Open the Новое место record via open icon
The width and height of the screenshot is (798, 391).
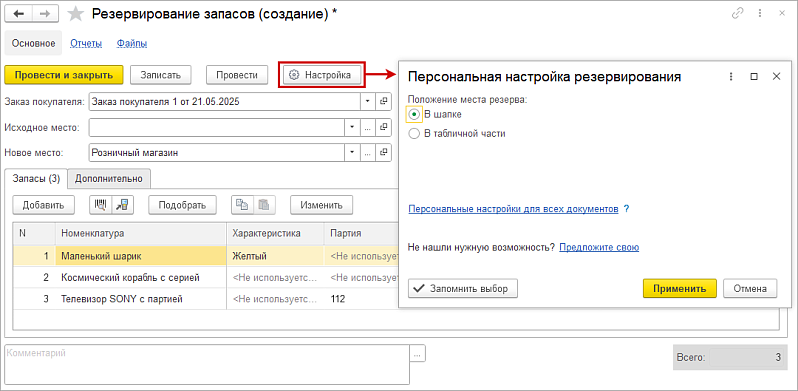(x=384, y=152)
